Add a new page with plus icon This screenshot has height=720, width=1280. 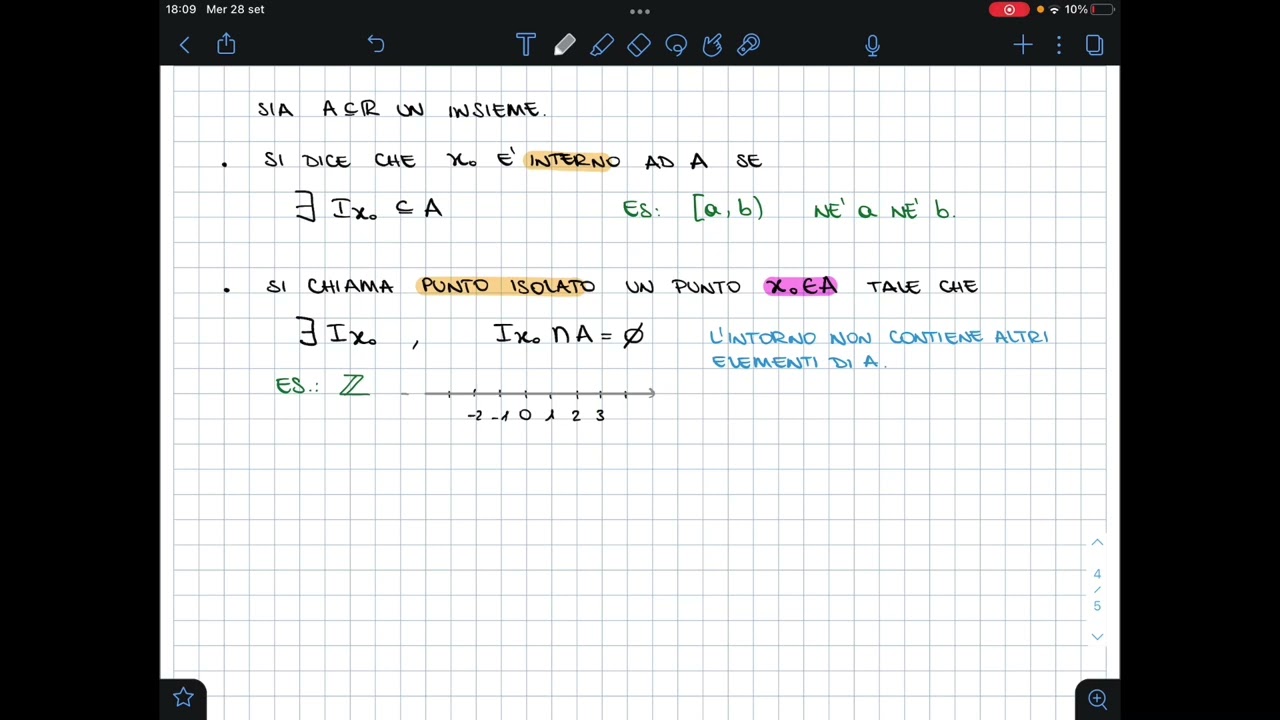click(x=1023, y=45)
